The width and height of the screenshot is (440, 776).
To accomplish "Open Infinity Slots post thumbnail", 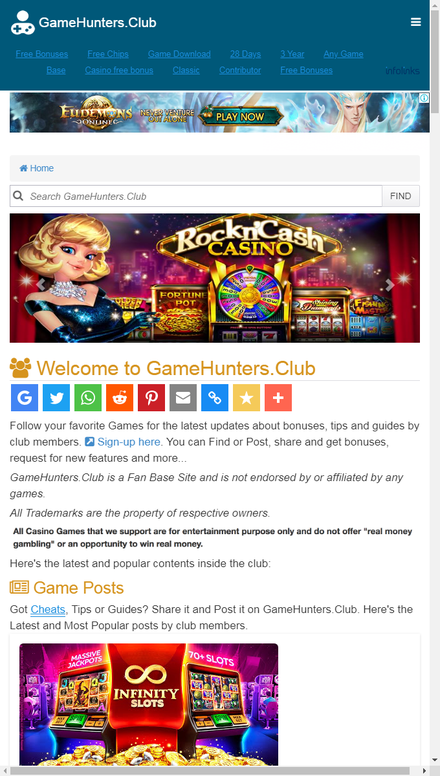I will (x=148, y=704).
